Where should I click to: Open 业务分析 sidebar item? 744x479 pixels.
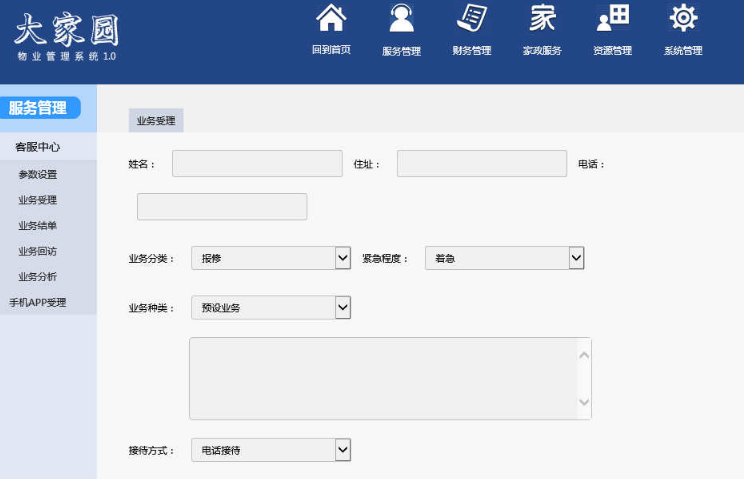click(x=38, y=277)
